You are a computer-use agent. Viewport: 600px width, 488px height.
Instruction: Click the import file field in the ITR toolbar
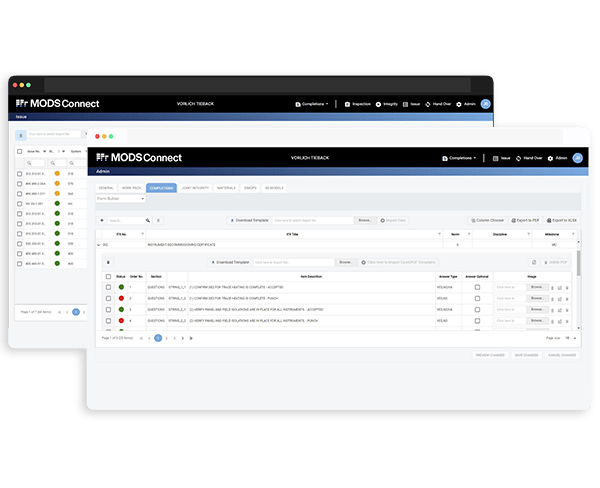click(x=313, y=220)
